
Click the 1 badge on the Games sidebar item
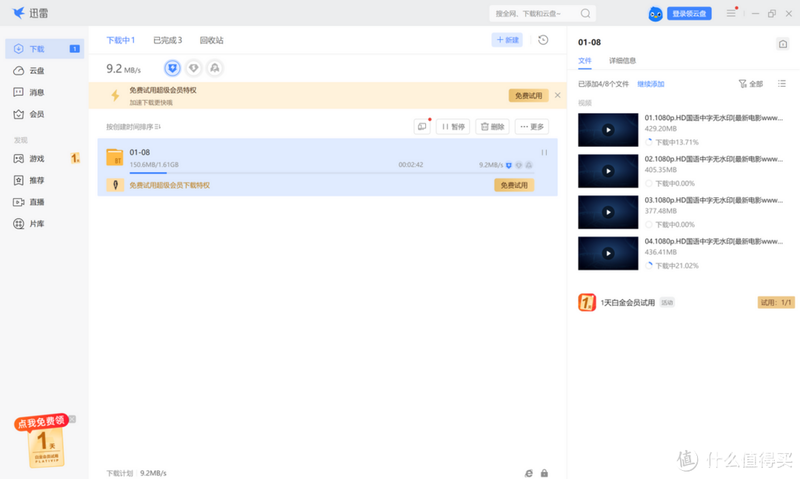click(x=75, y=159)
